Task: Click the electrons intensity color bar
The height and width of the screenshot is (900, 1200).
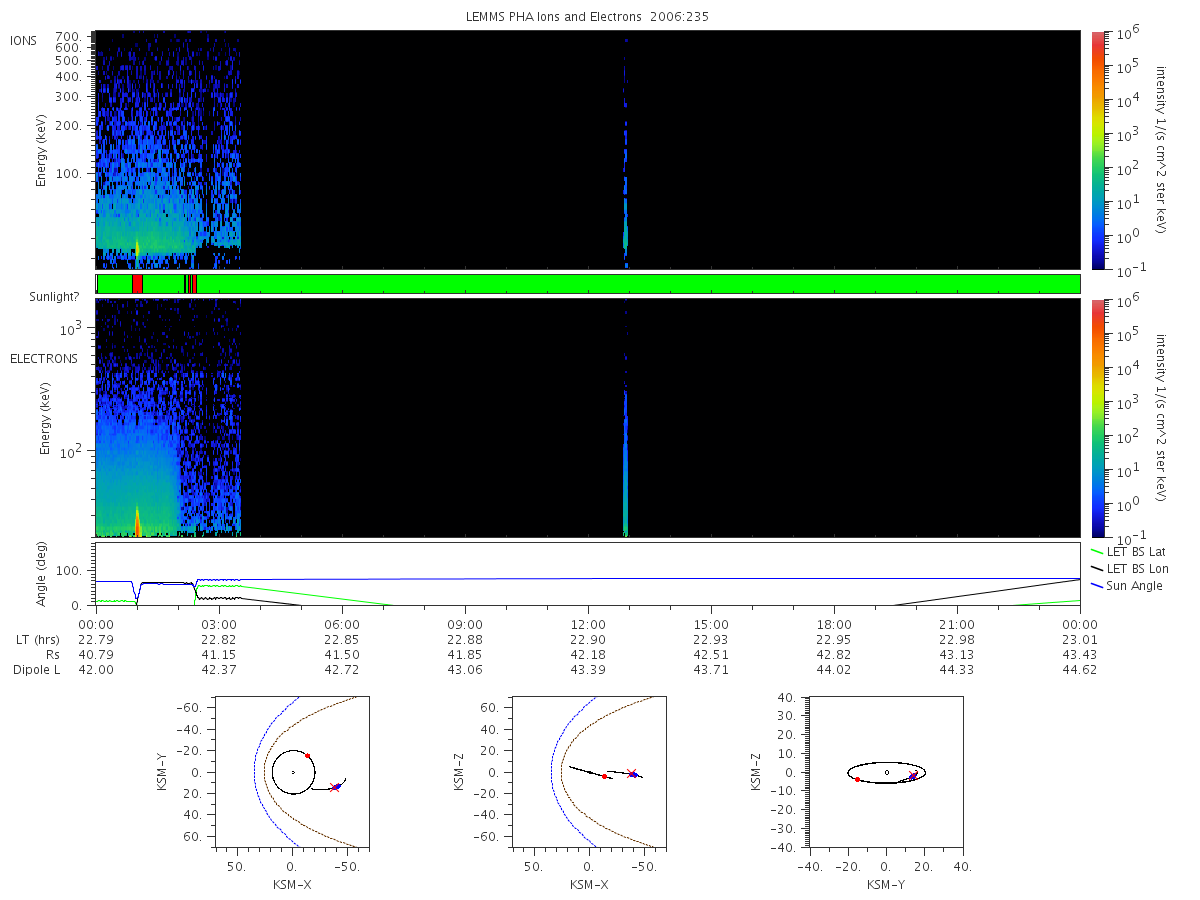Action: tap(1097, 418)
